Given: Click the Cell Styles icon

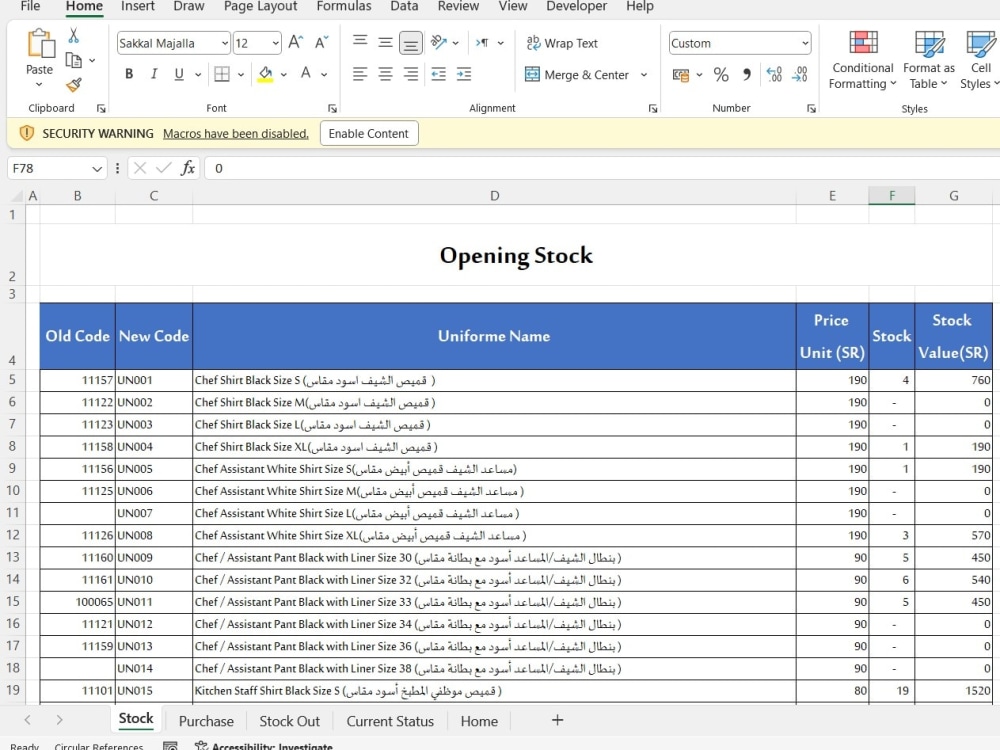Looking at the screenshot, I should coord(980,43).
